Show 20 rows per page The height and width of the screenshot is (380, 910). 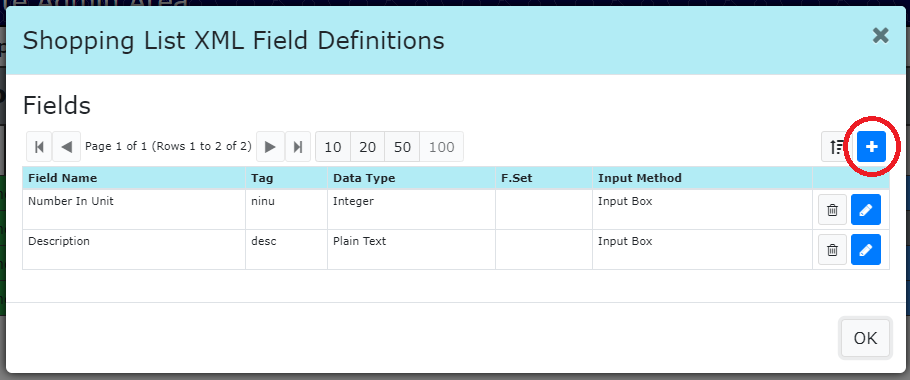pos(367,147)
